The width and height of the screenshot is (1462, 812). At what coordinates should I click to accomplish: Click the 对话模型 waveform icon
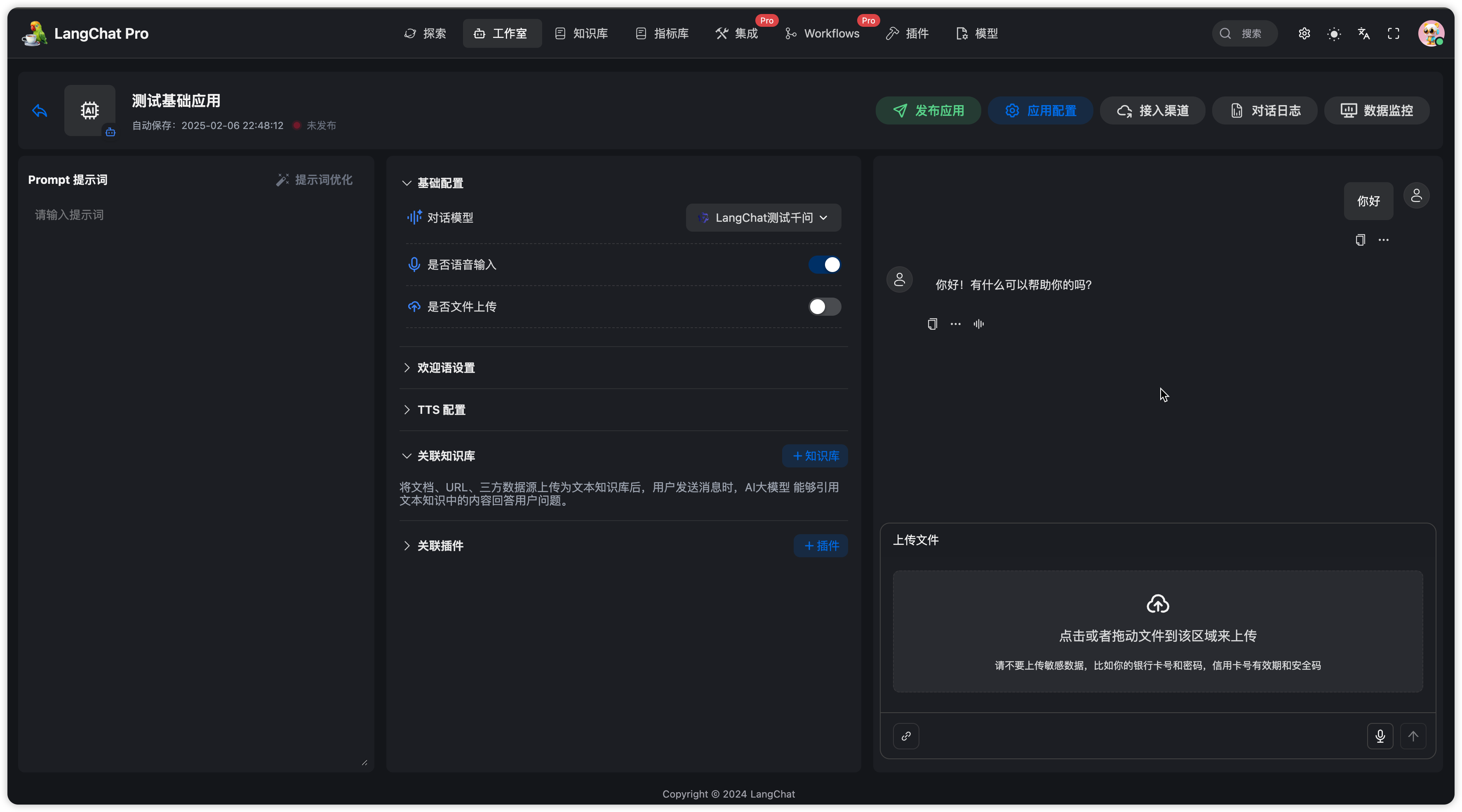[414, 217]
